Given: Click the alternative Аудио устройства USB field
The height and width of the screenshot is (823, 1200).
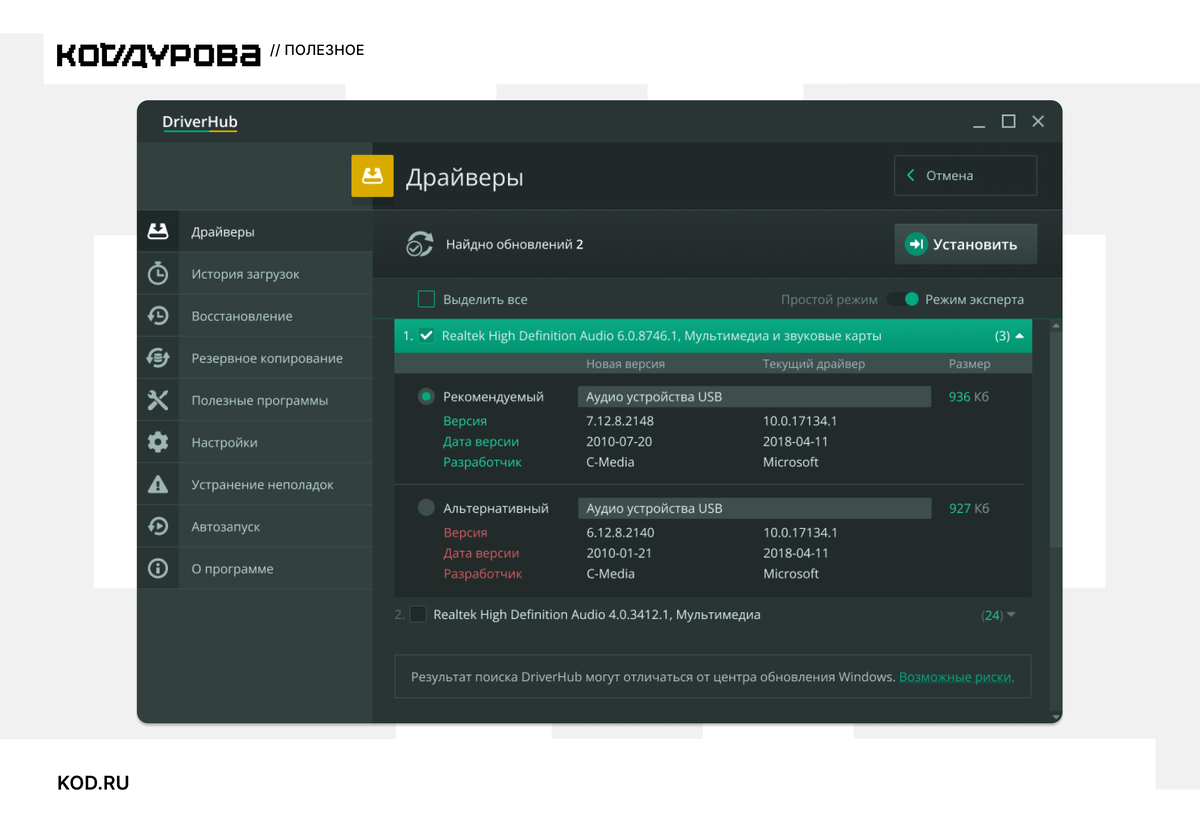Looking at the screenshot, I should click(x=755, y=508).
